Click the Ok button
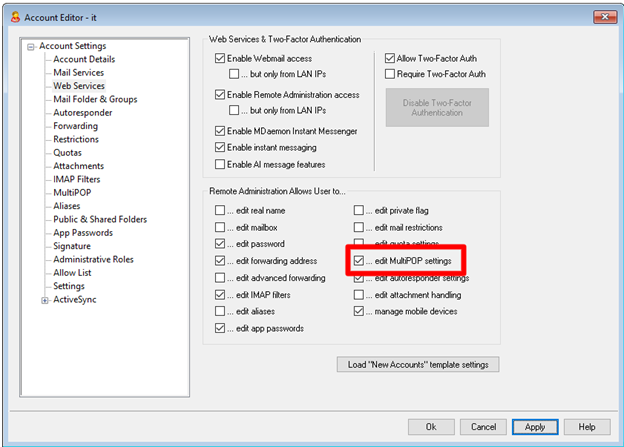Screen dimensions: 624x447 click(430, 427)
